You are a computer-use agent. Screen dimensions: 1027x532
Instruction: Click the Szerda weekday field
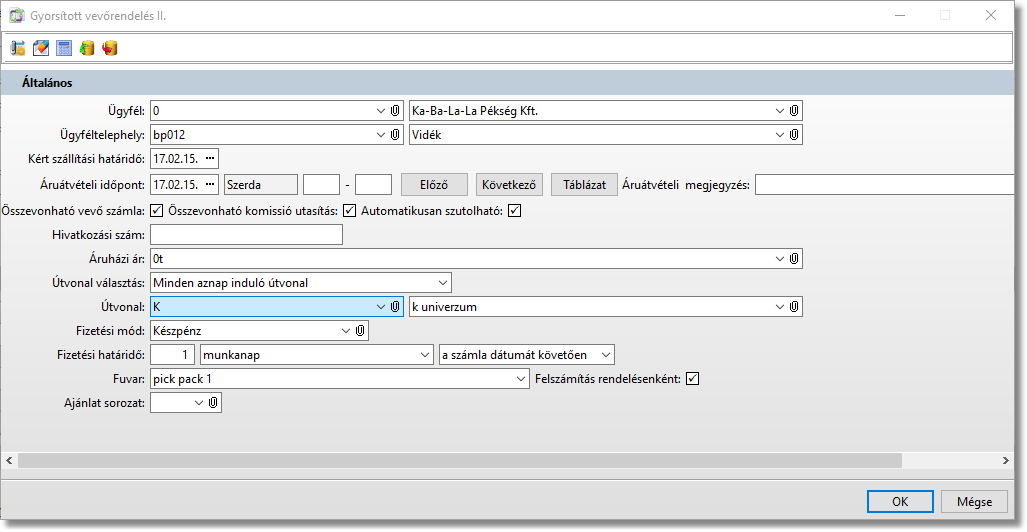tap(261, 185)
